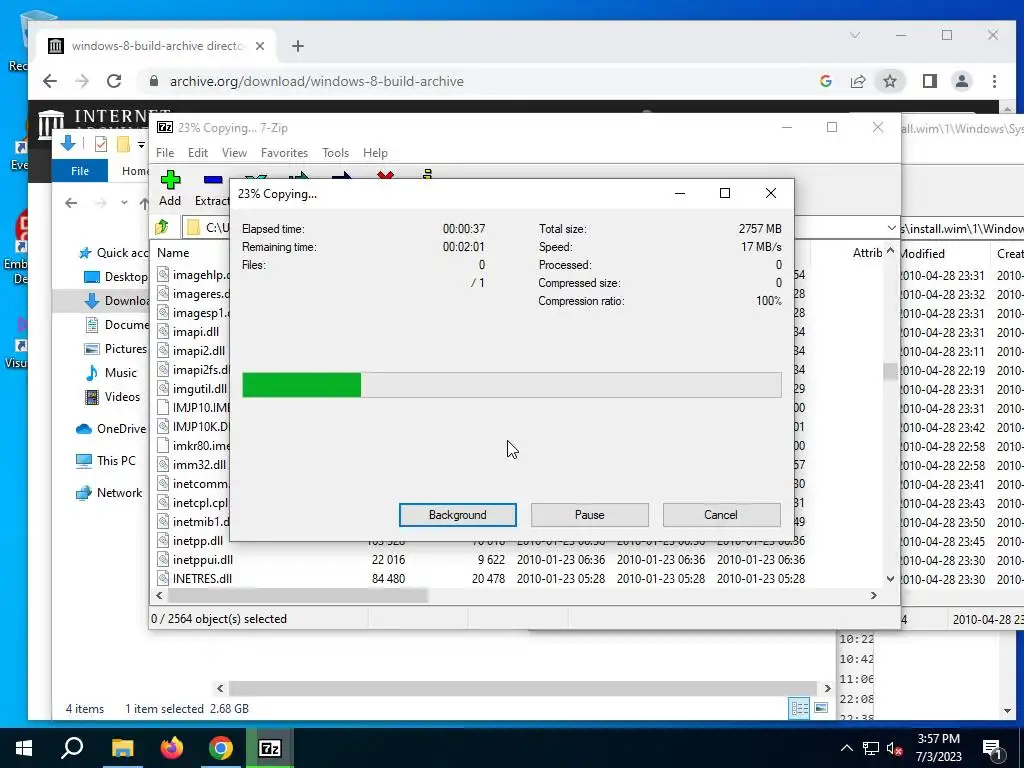Show hidden tray icons chevron
The width and height of the screenshot is (1024, 768).
coord(846,748)
